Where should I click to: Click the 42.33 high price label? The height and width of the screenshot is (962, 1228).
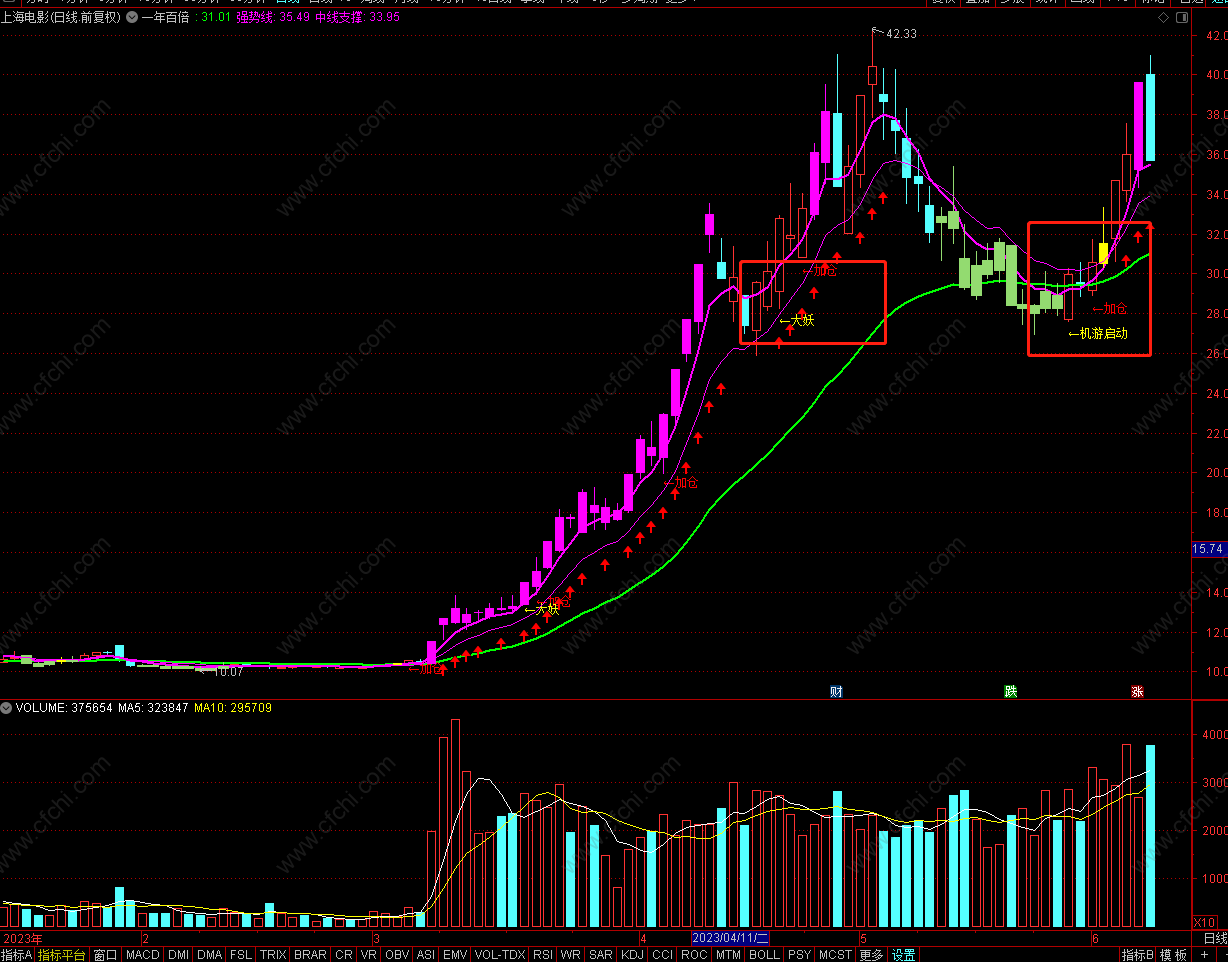pyautogui.click(x=901, y=34)
